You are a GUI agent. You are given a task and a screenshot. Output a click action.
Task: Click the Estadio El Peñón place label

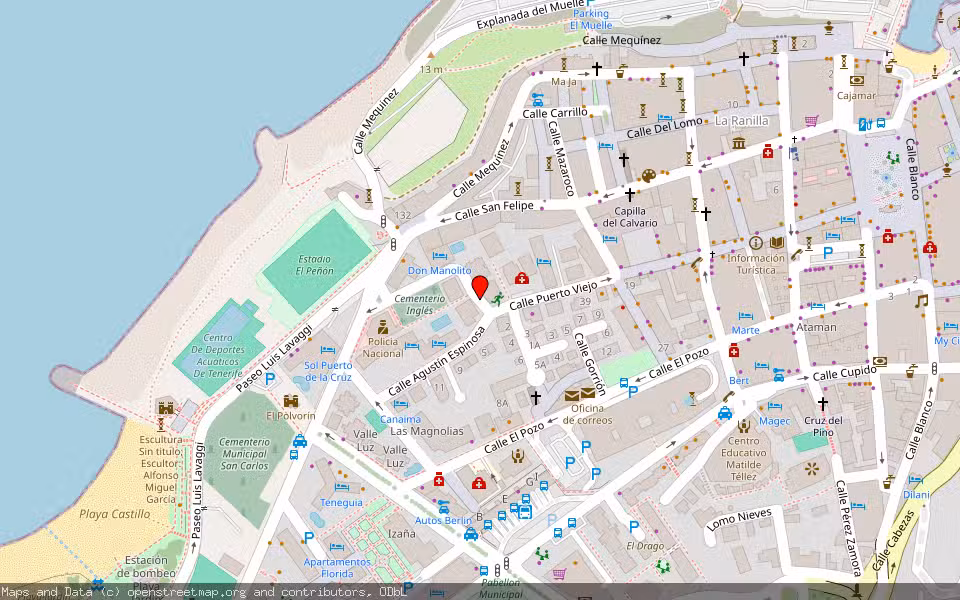[x=315, y=265]
